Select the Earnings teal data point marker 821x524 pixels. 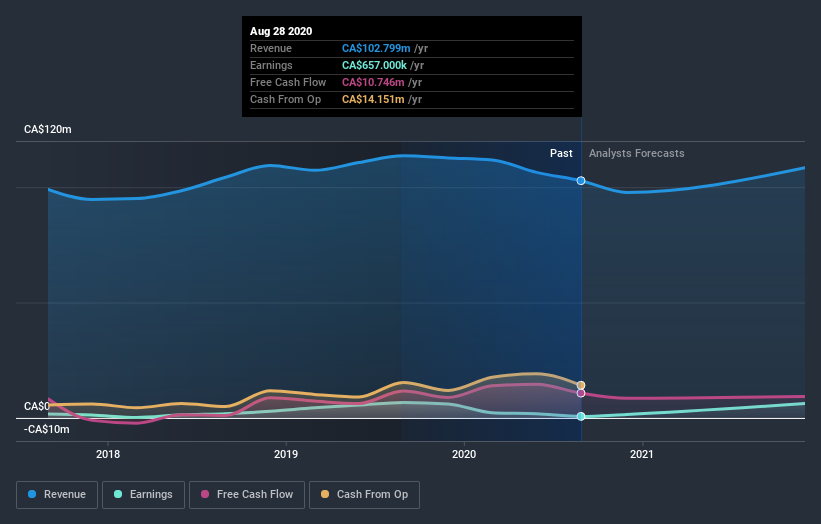(581, 417)
